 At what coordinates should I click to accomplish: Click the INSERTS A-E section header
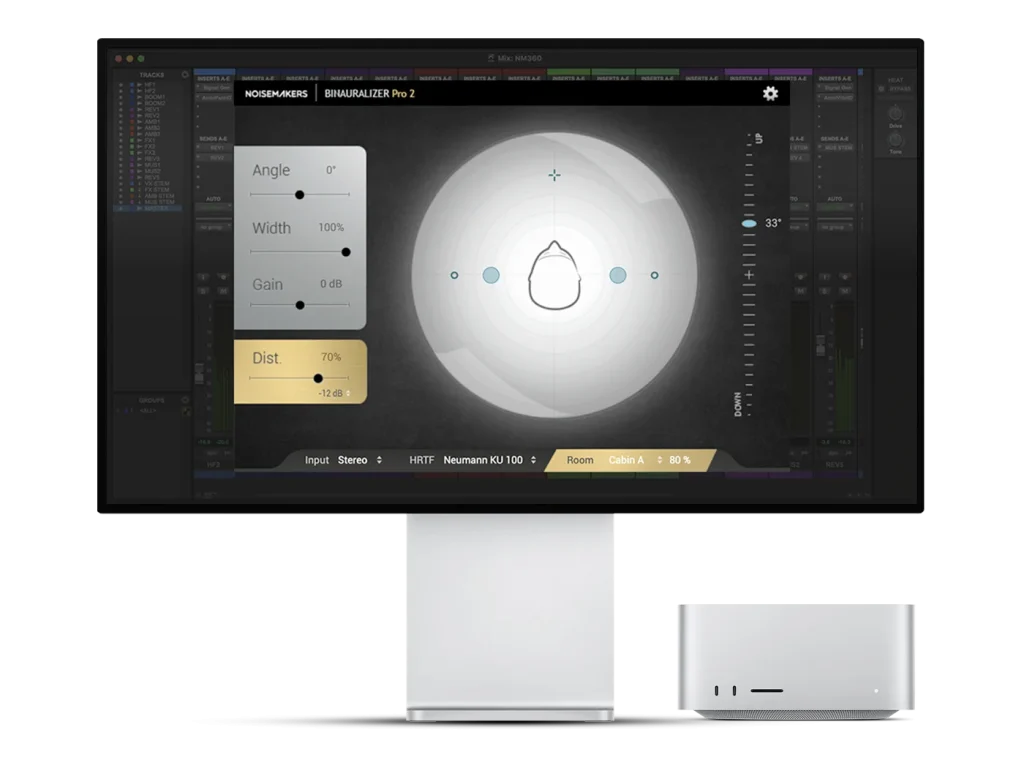(x=214, y=78)
